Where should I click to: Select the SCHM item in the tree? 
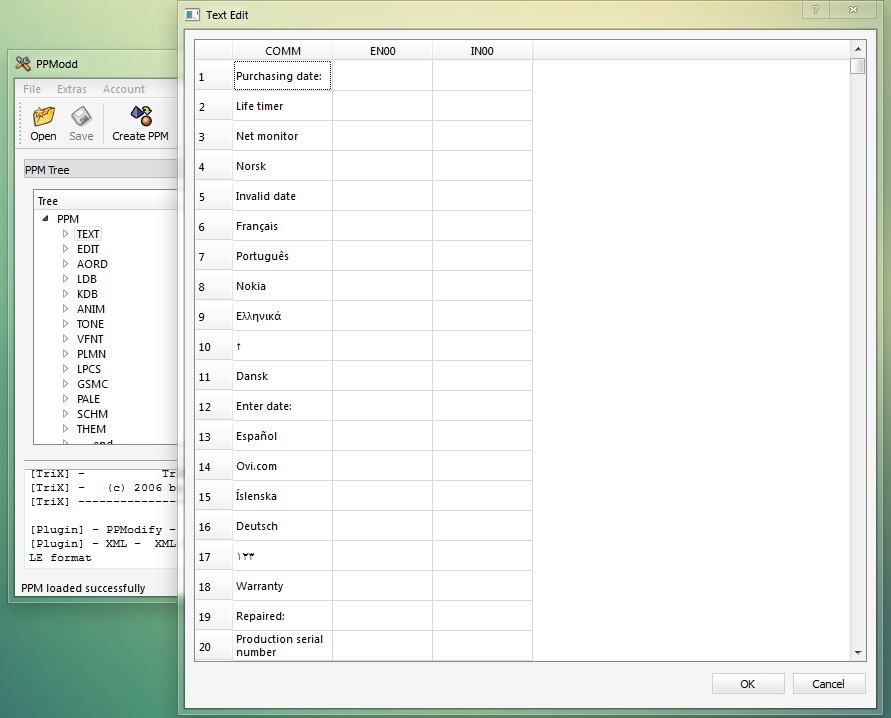click(x=92, y=414)
